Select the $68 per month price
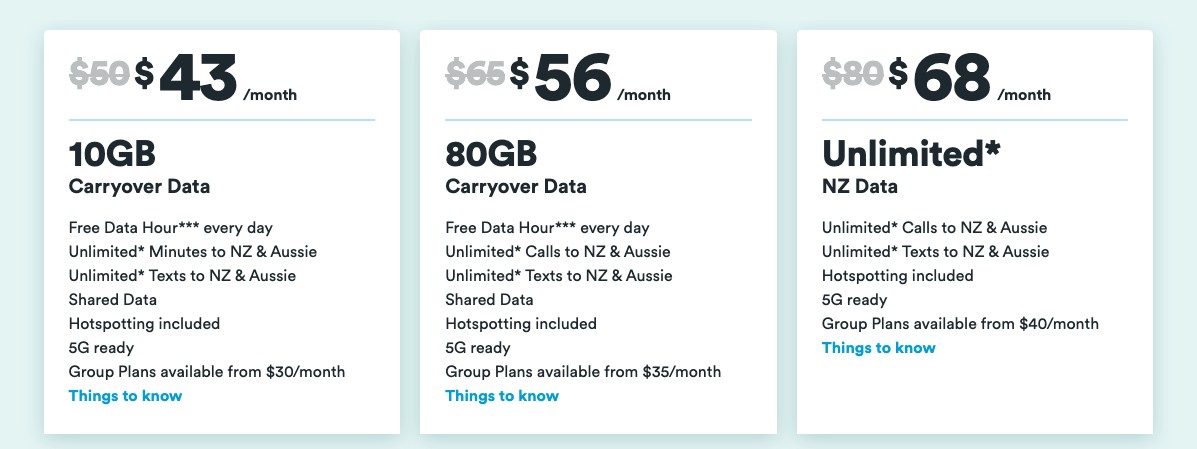1197x449 pixels. coord(950,76)
